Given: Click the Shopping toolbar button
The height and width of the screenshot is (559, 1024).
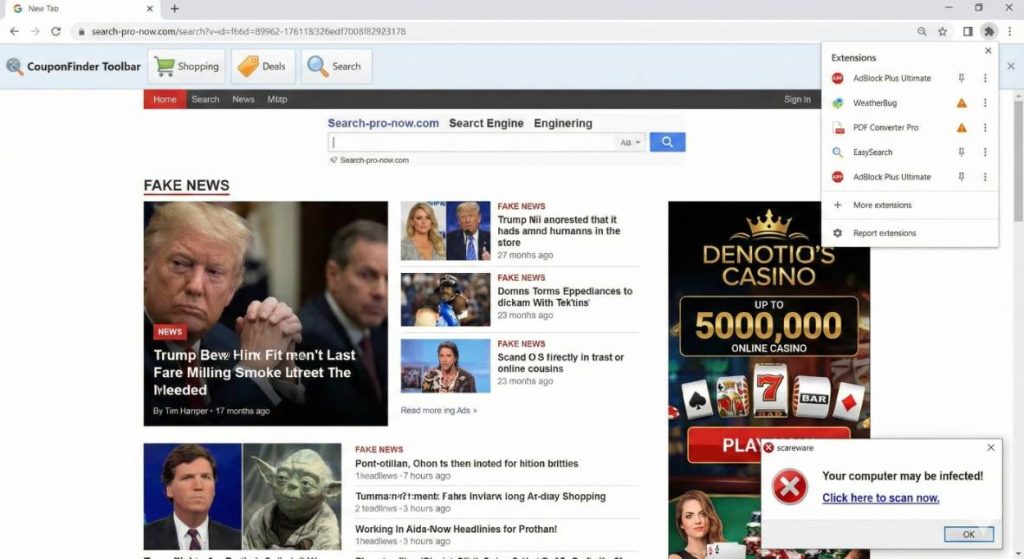Looking at the screenshot, I should 187,66.
